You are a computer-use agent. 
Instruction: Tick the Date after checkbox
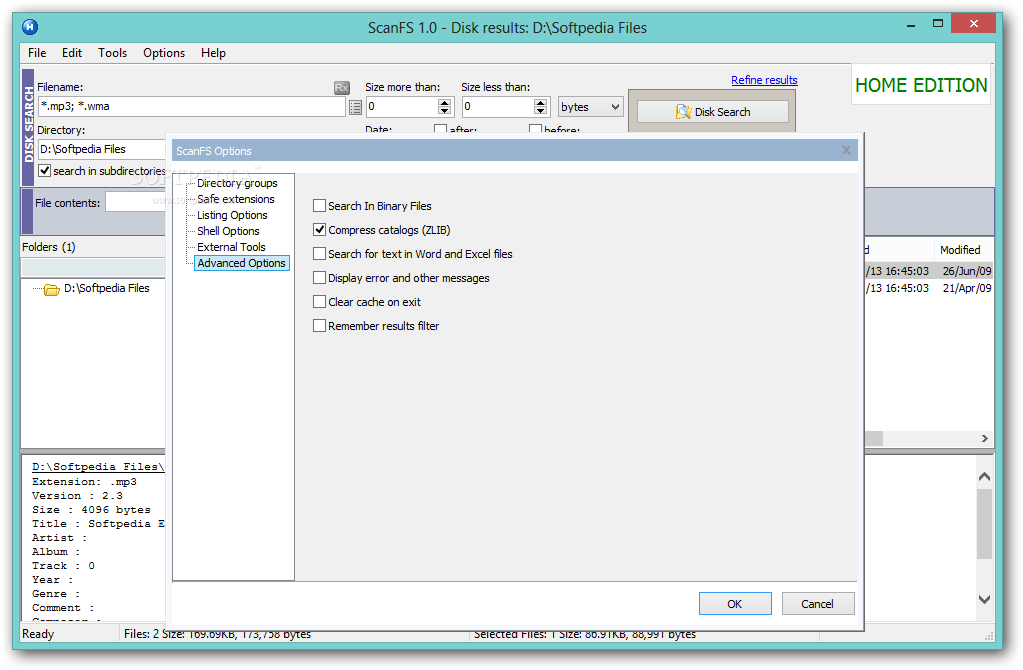[440, 129]
